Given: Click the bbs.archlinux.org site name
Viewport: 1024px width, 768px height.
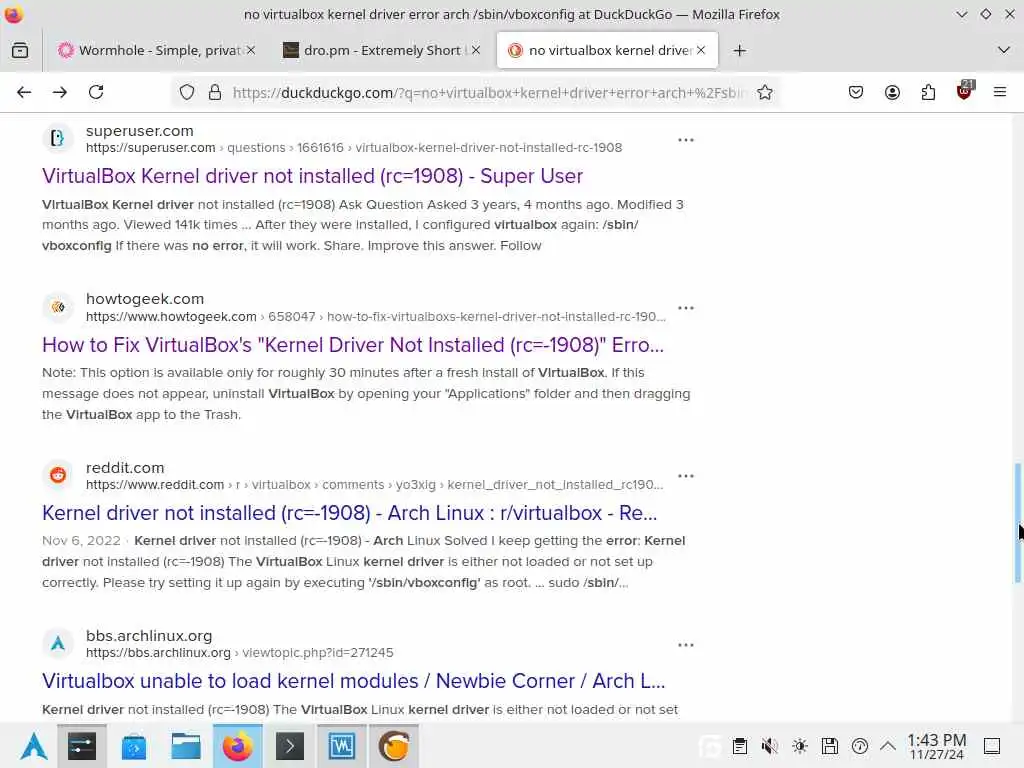Looking at the screenshot, I should 149,635.
